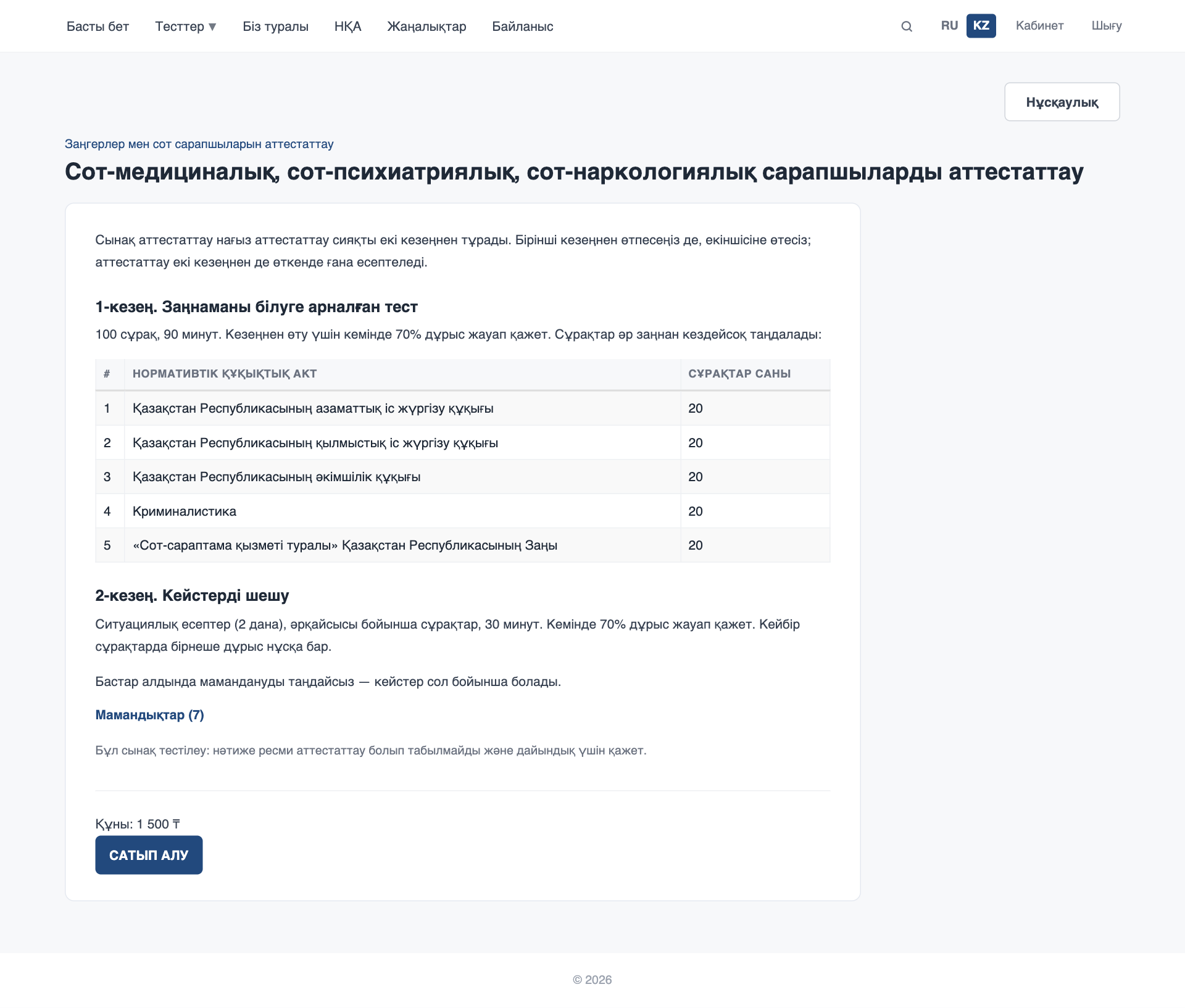This screenshot has height=1008, width=1185.
Task: Select the KZ language button
Action: point(981,26)
